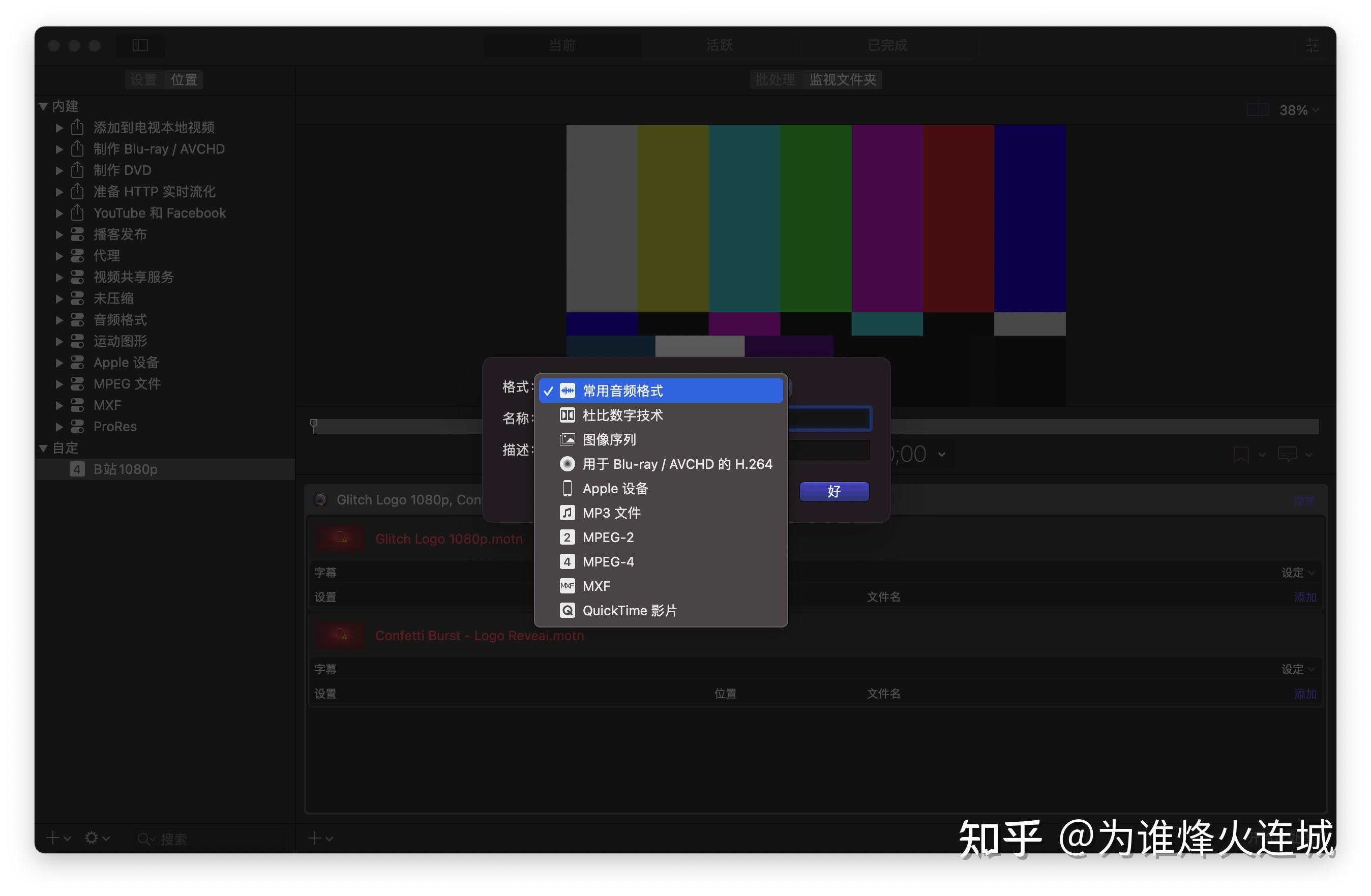The width and height of the screenshot is (1371, 896).
Task: Click the plus icon to add a setting
Action: (53, 838)
